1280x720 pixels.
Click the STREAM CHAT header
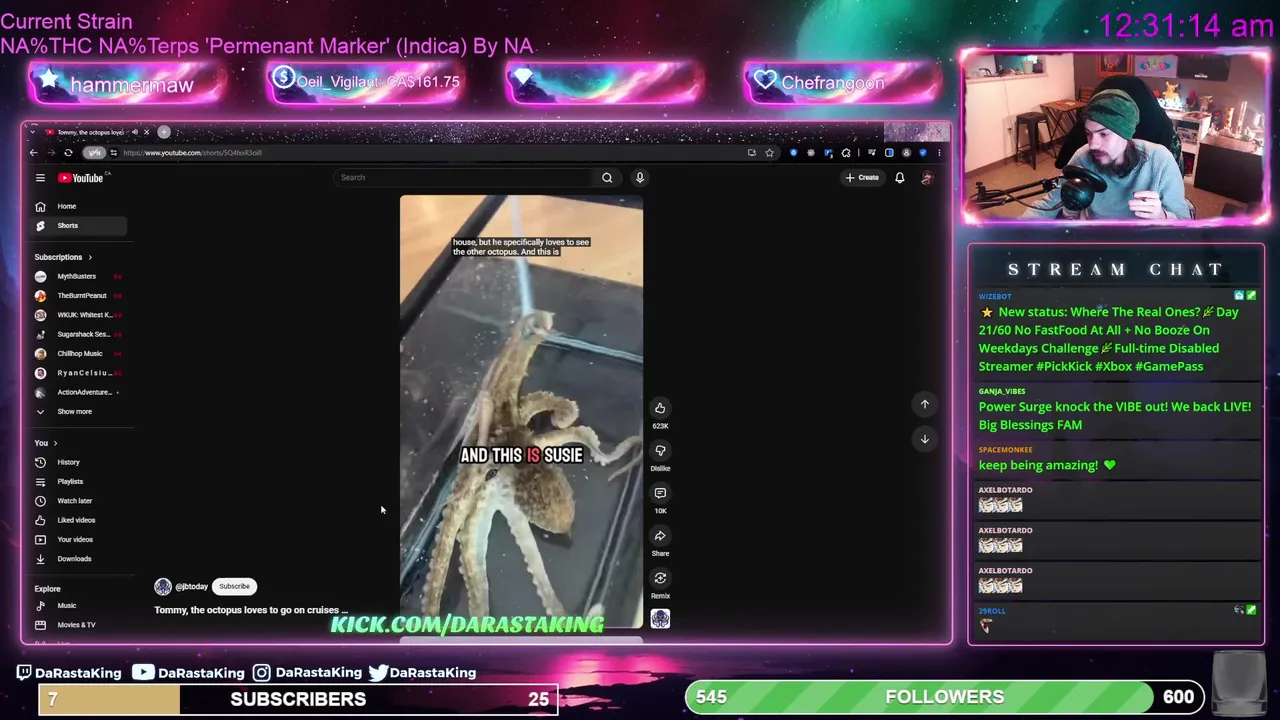point(1115,270)
